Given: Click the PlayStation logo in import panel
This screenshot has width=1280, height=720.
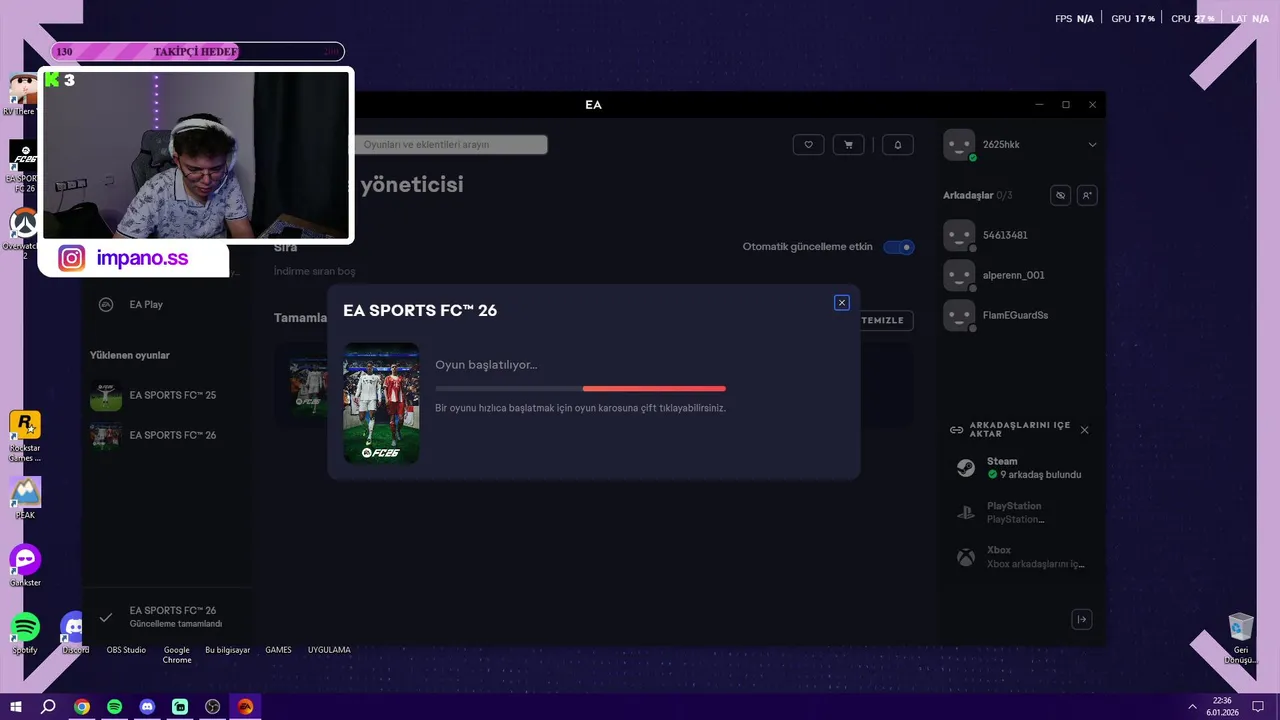Looking at the screenshot, I should tap(965, 512).
